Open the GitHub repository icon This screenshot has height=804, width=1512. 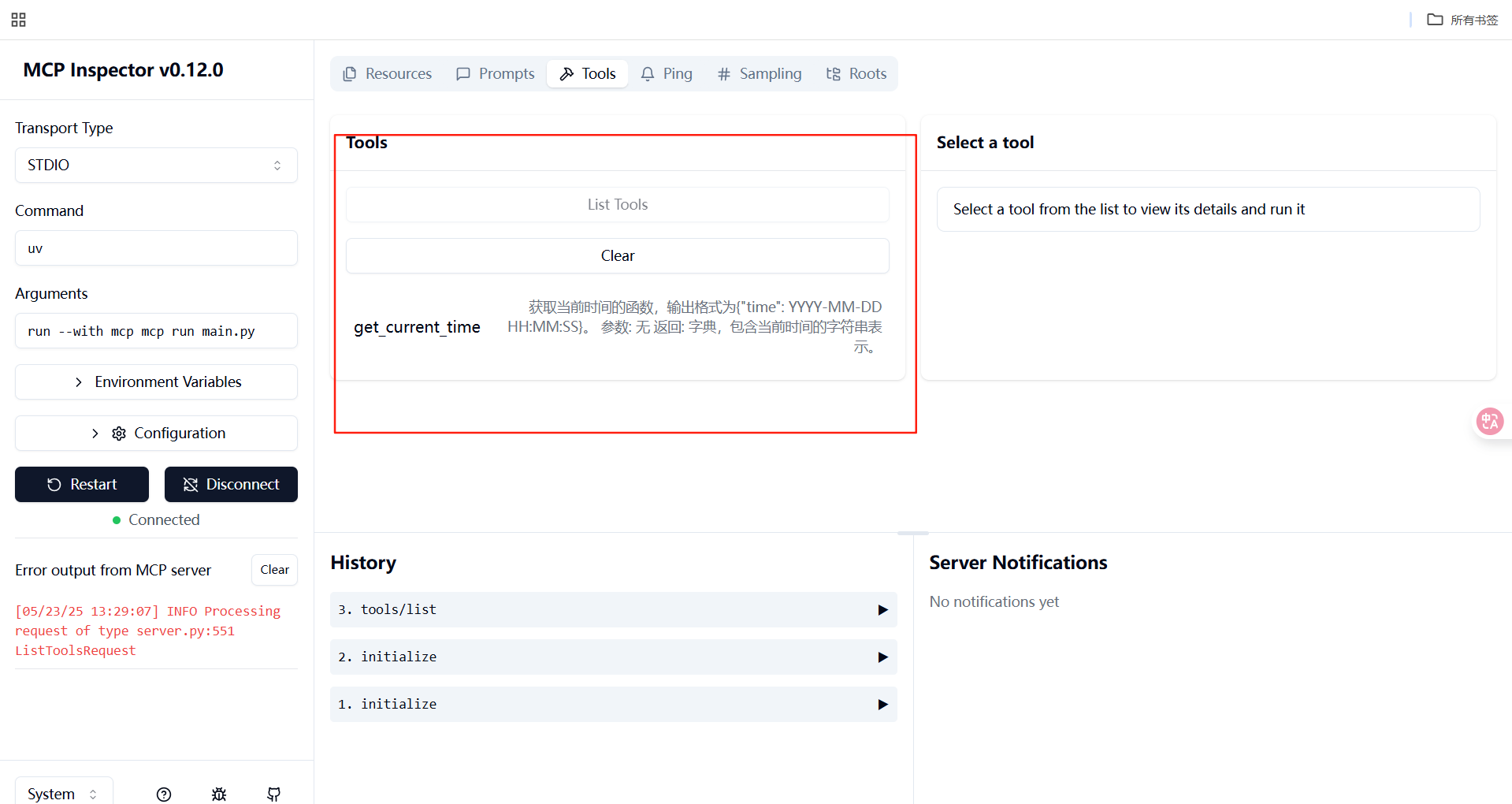274,794
